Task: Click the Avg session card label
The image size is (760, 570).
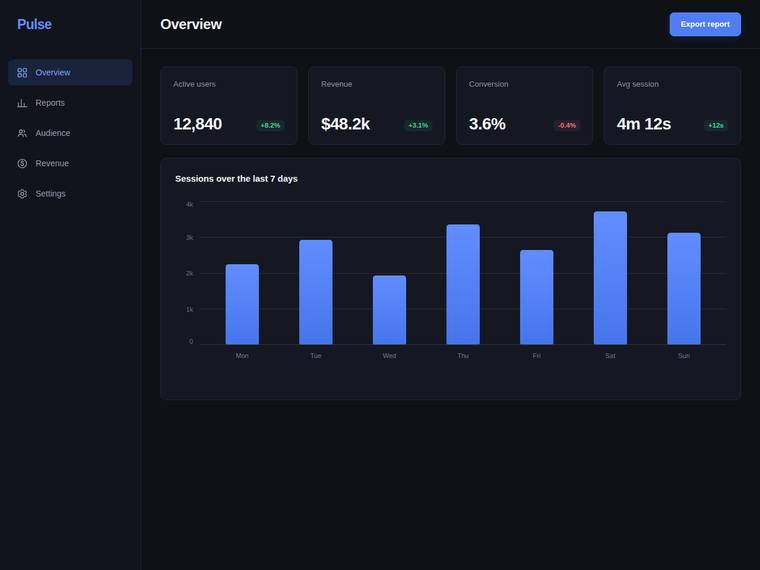Action: point(638,84)
